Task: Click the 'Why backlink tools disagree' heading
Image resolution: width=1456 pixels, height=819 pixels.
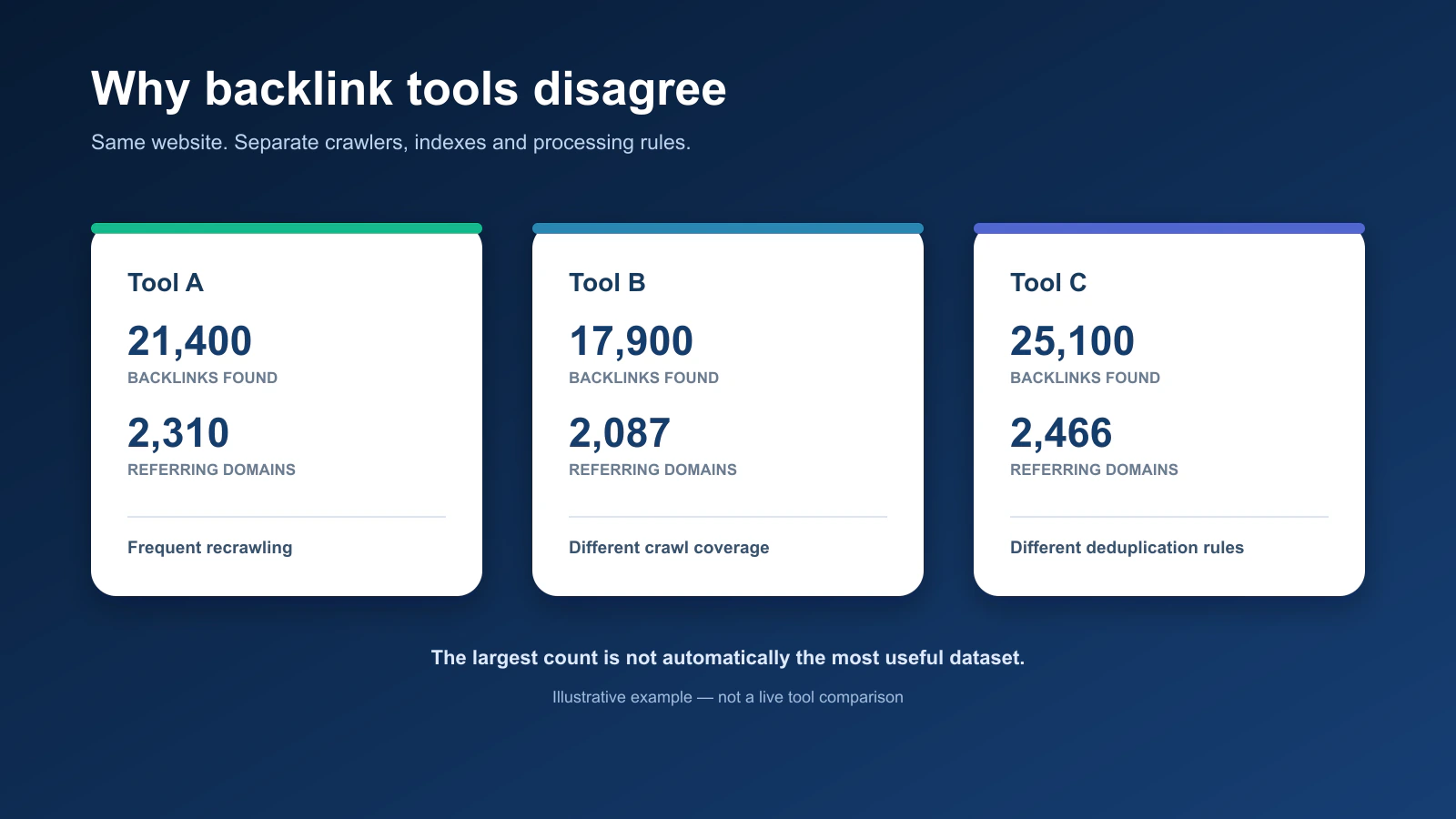Action: click(x=409, y=90)
